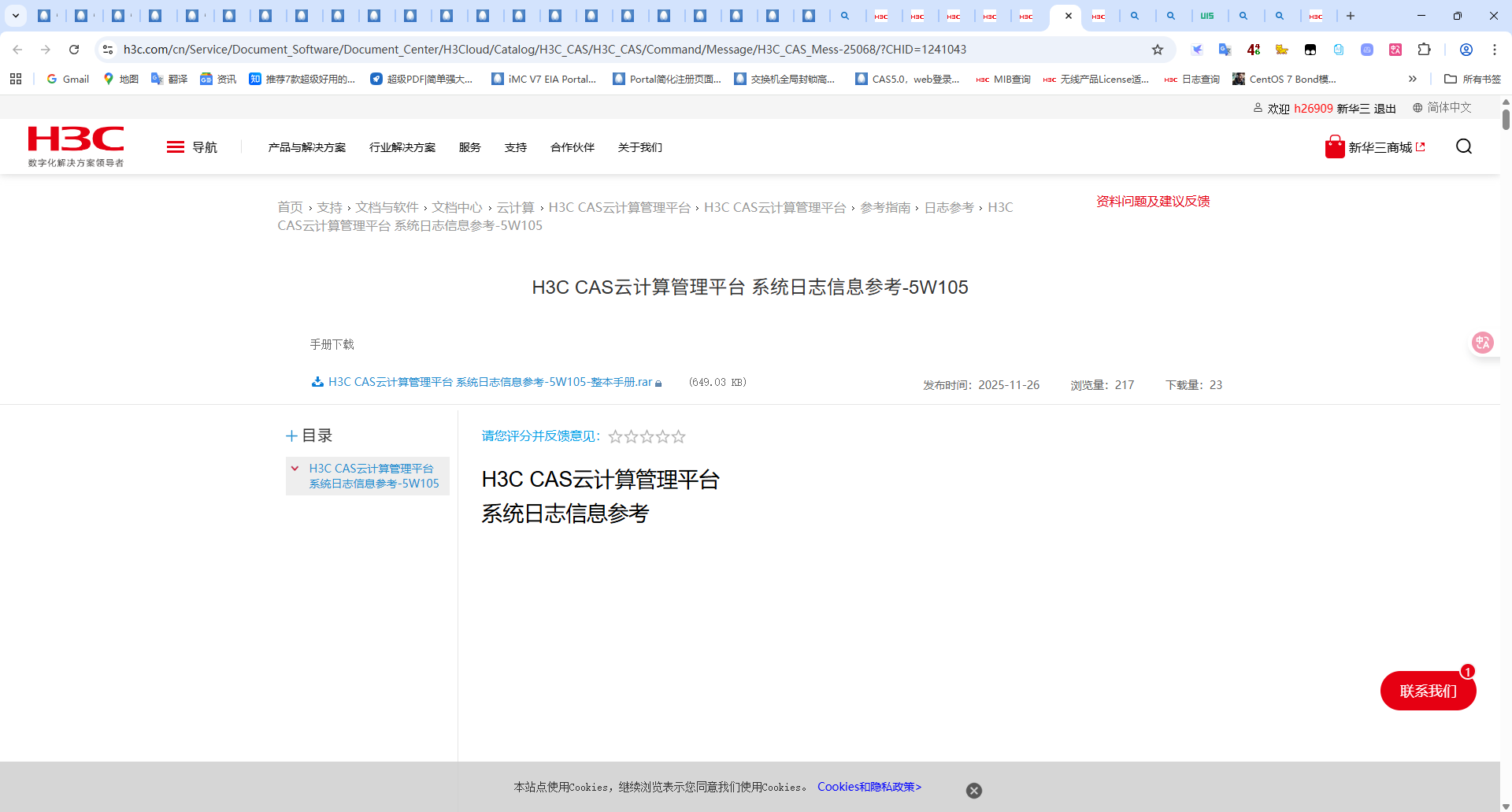This screenshot has height=812, width=1512.
Task: Open the 简体中文 language selector
Action: coord(1441,108)
